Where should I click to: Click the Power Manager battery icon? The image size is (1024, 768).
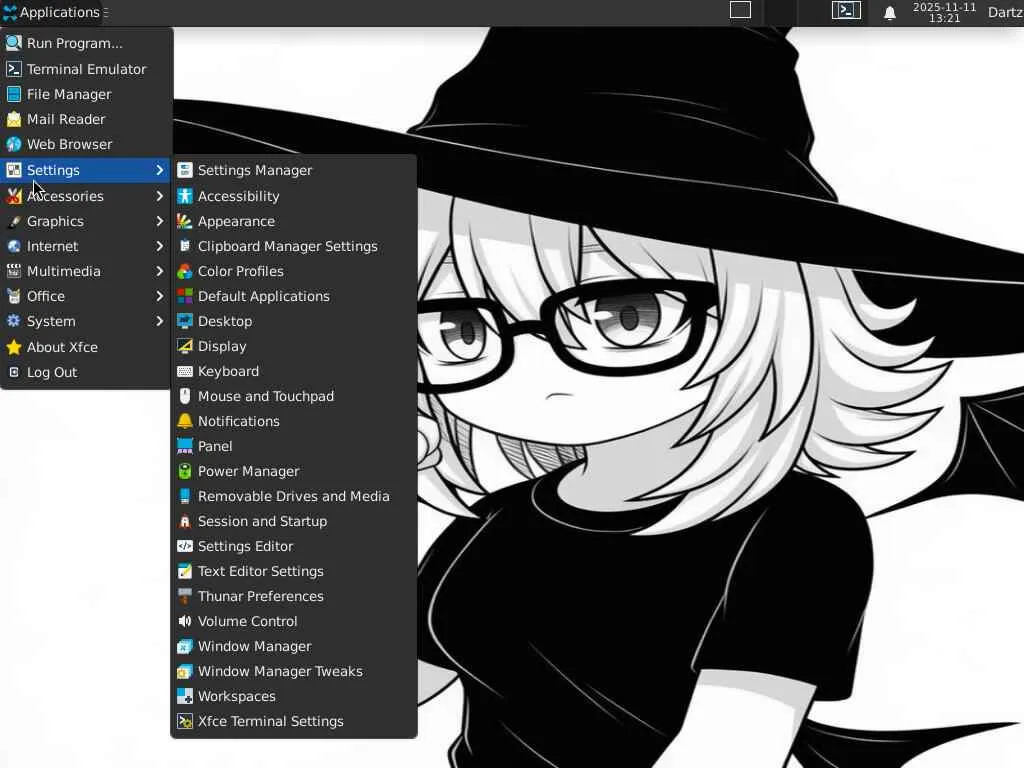pos(185,471)
